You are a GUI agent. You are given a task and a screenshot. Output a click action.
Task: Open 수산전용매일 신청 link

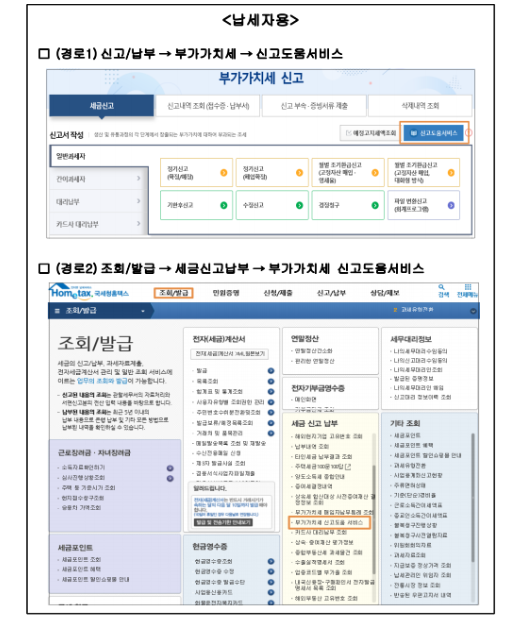(x=218, y=453)
